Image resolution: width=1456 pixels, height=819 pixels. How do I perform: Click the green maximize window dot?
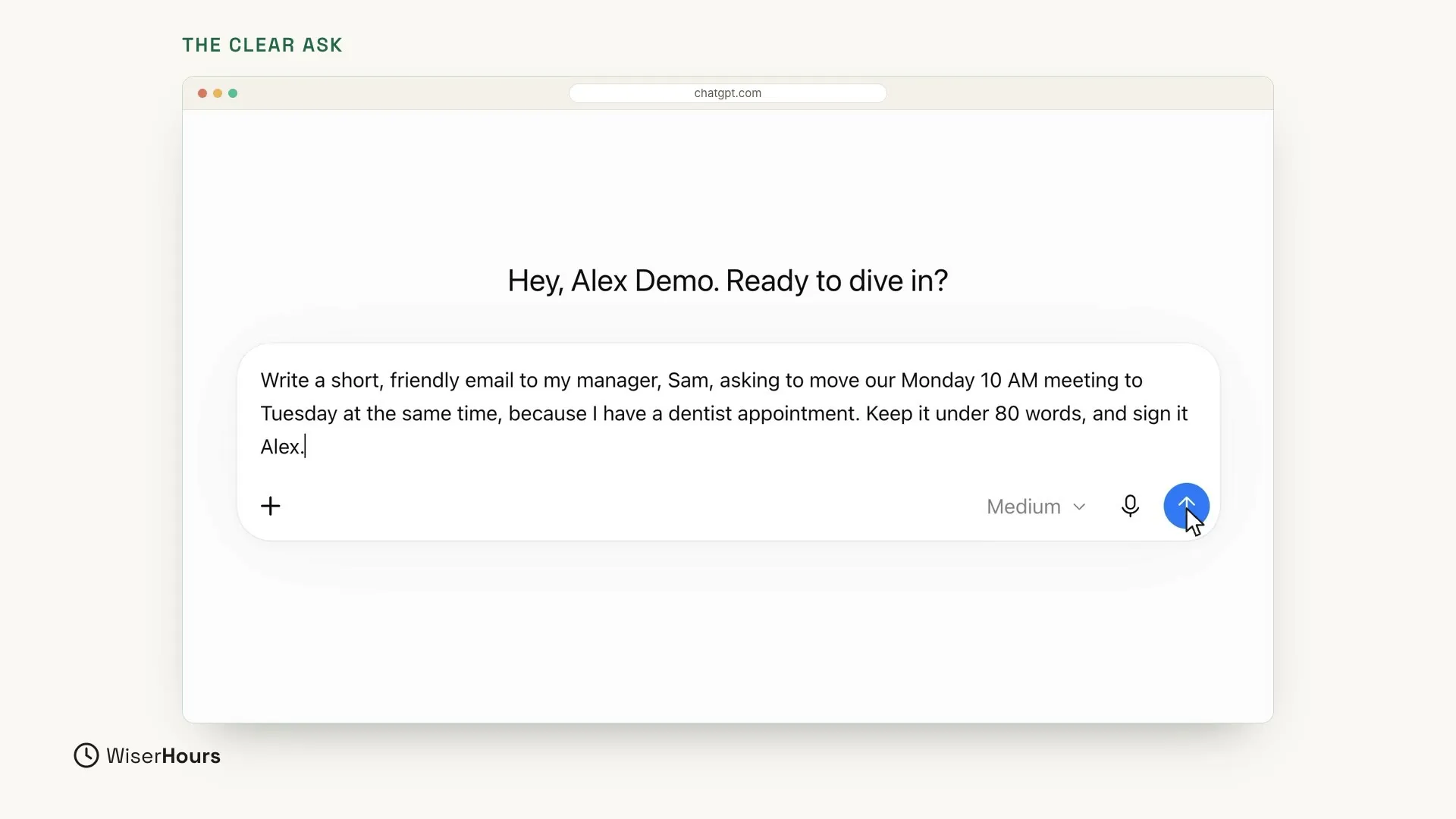(233, 93)
